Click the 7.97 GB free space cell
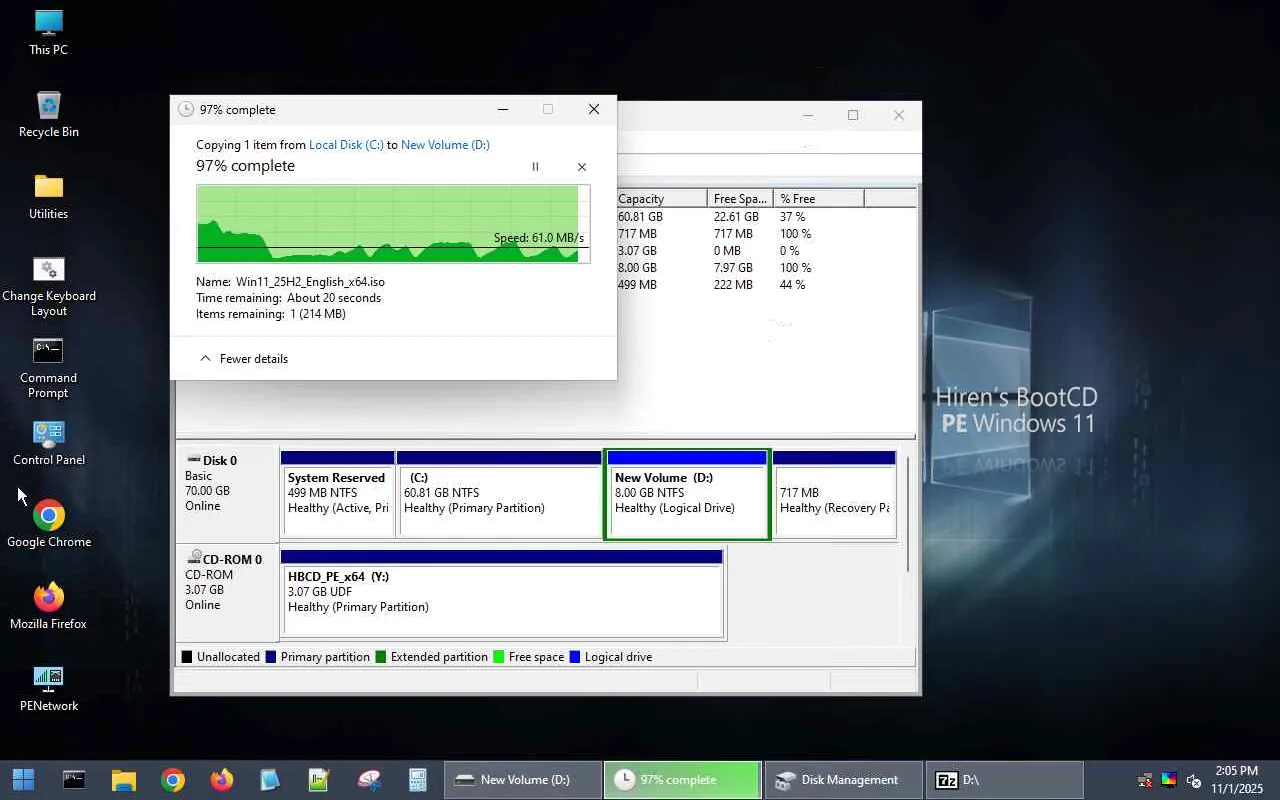The height and width of the screenshot is (800, 1280). pyautogui.click(x=733, y=268)
